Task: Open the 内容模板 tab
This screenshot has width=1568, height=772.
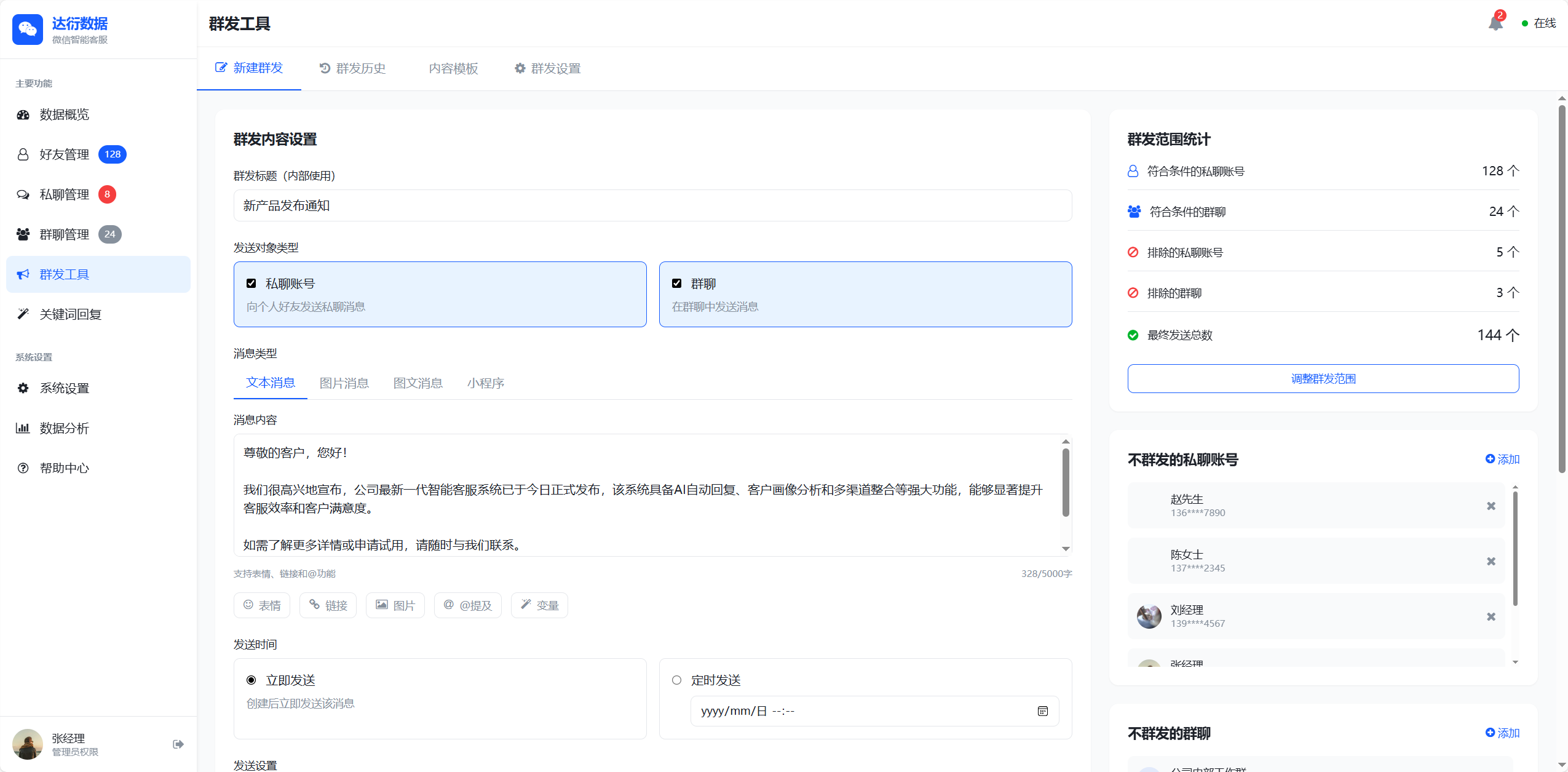Action: pos(453,68)
